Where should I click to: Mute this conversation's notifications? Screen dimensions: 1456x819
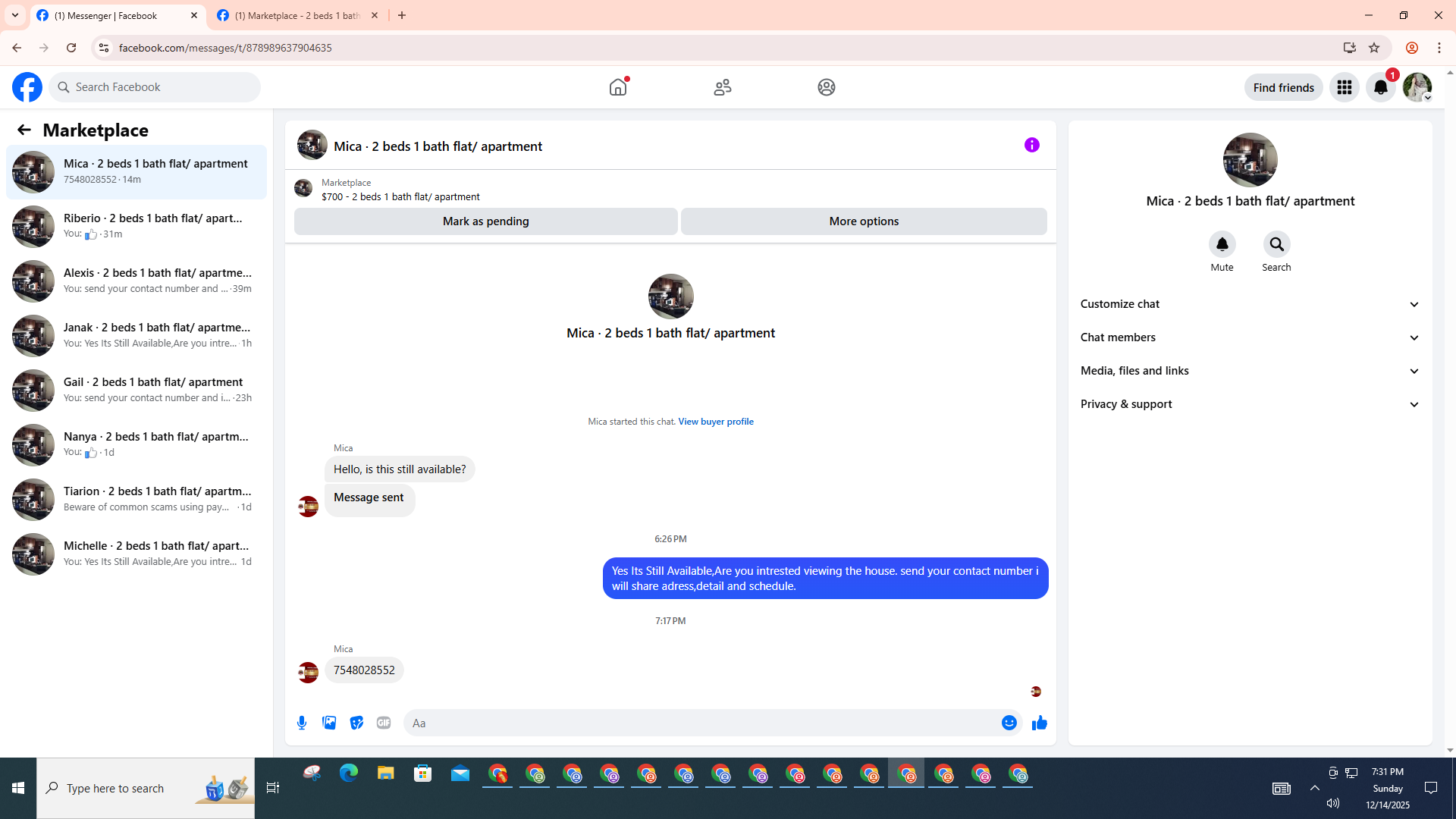1222,244
